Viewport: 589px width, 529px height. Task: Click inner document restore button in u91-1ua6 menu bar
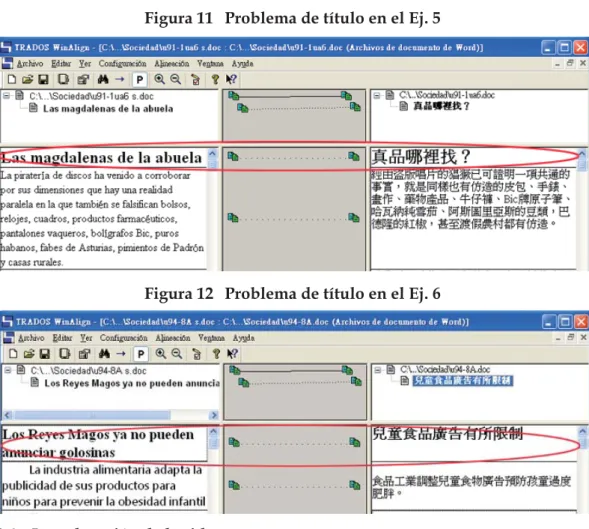point(570,63)
